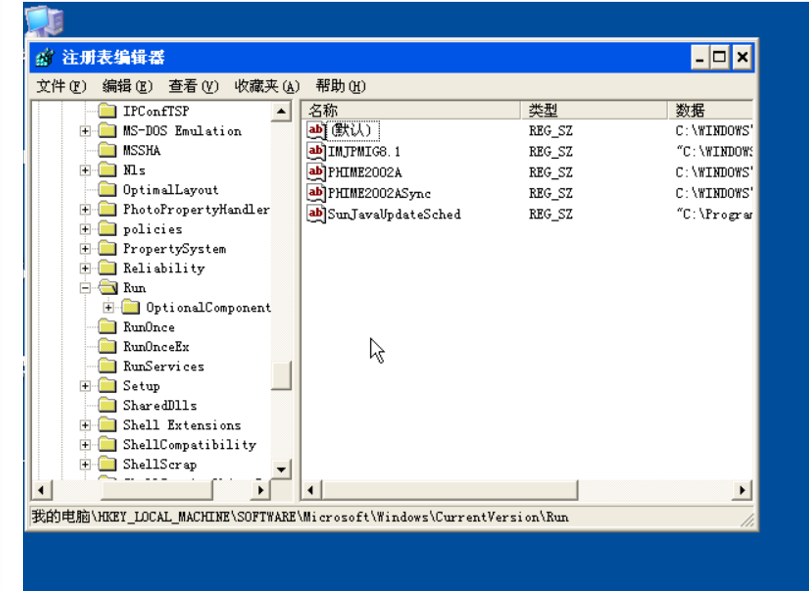This screenshot has height=591, width=809.
Task: Click the SharedDlls folder icon
Action: click(107, 405)
